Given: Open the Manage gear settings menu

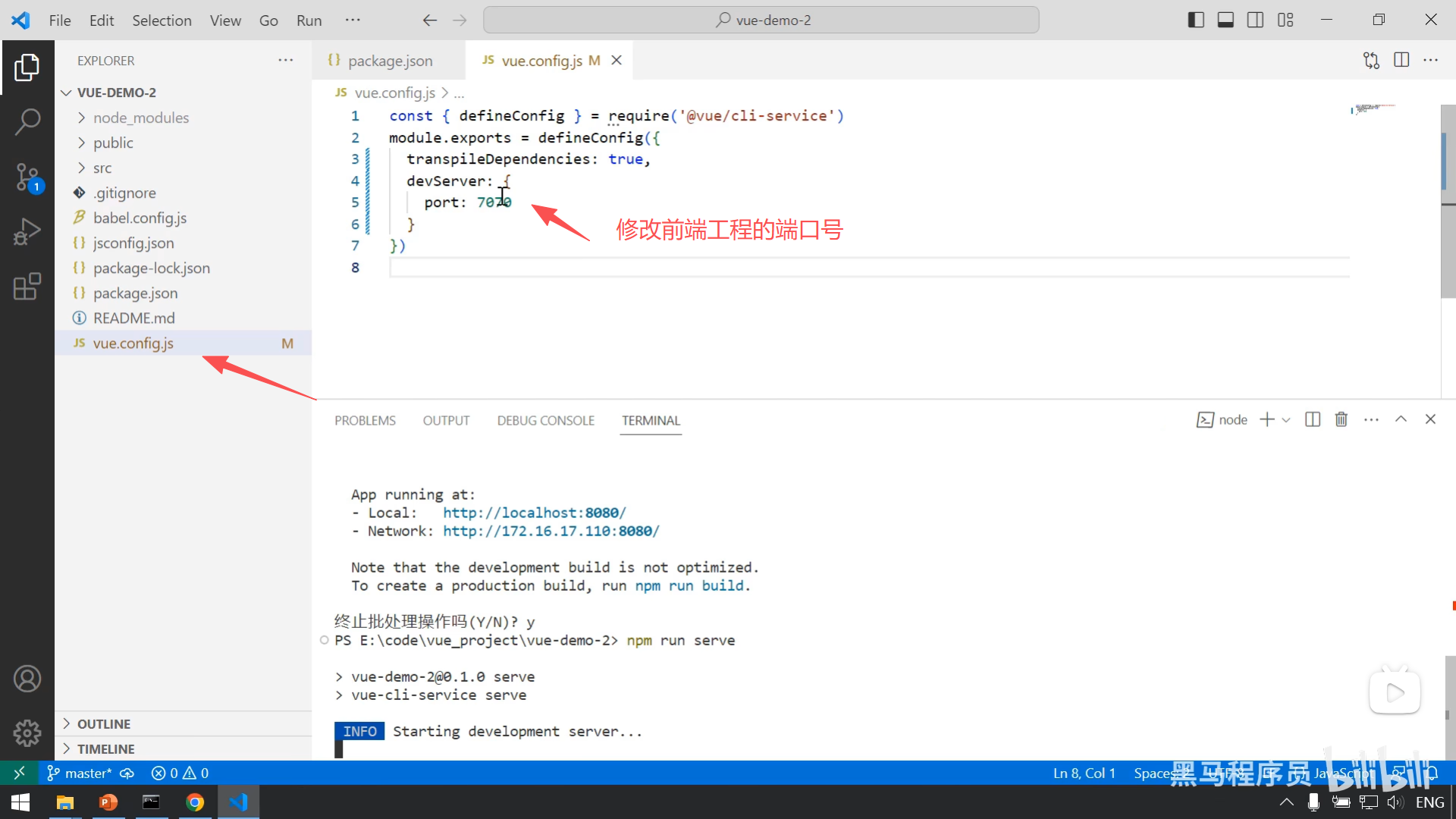Looking at the screenshot, I should [x=27, y=733].
